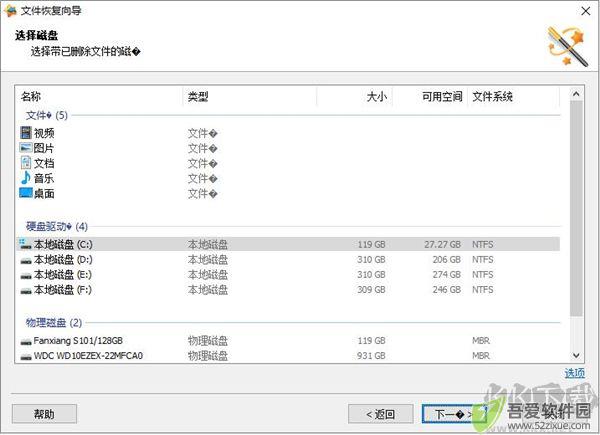Click 物理磁盘 type in Fanxiang row
Screen dimensions: 600x435
click(208, 341)
